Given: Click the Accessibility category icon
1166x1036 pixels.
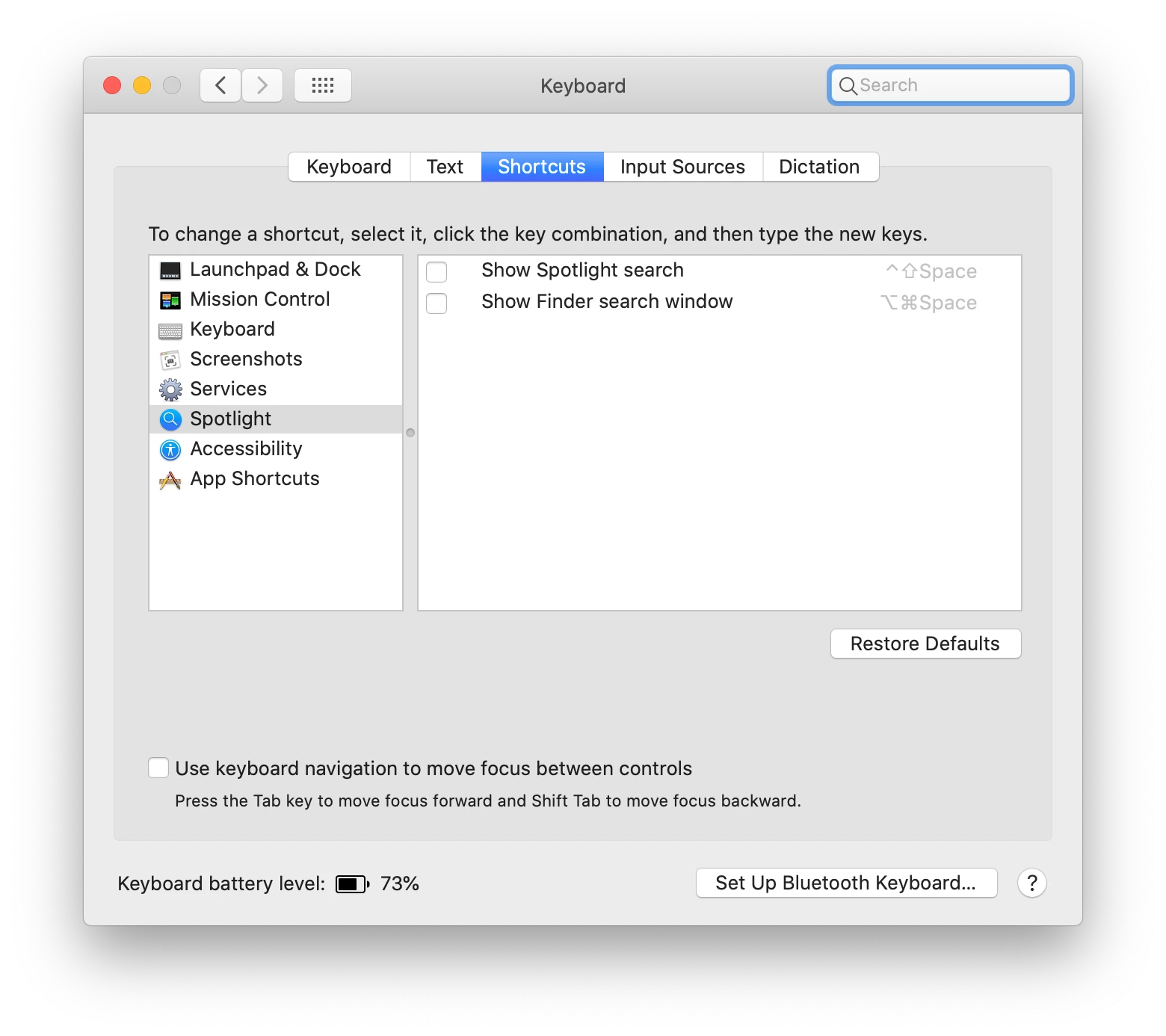Looking at the screenshot, I should pos(170,449).
